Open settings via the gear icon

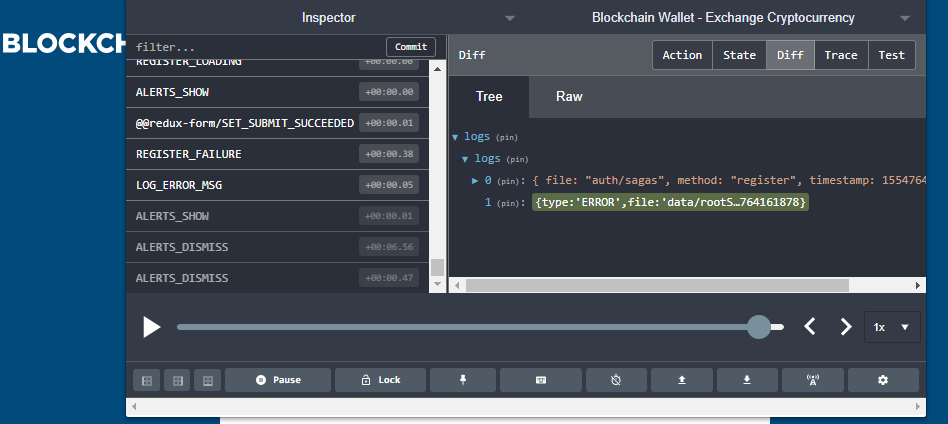pyautogui.click(x=883, y=380)
